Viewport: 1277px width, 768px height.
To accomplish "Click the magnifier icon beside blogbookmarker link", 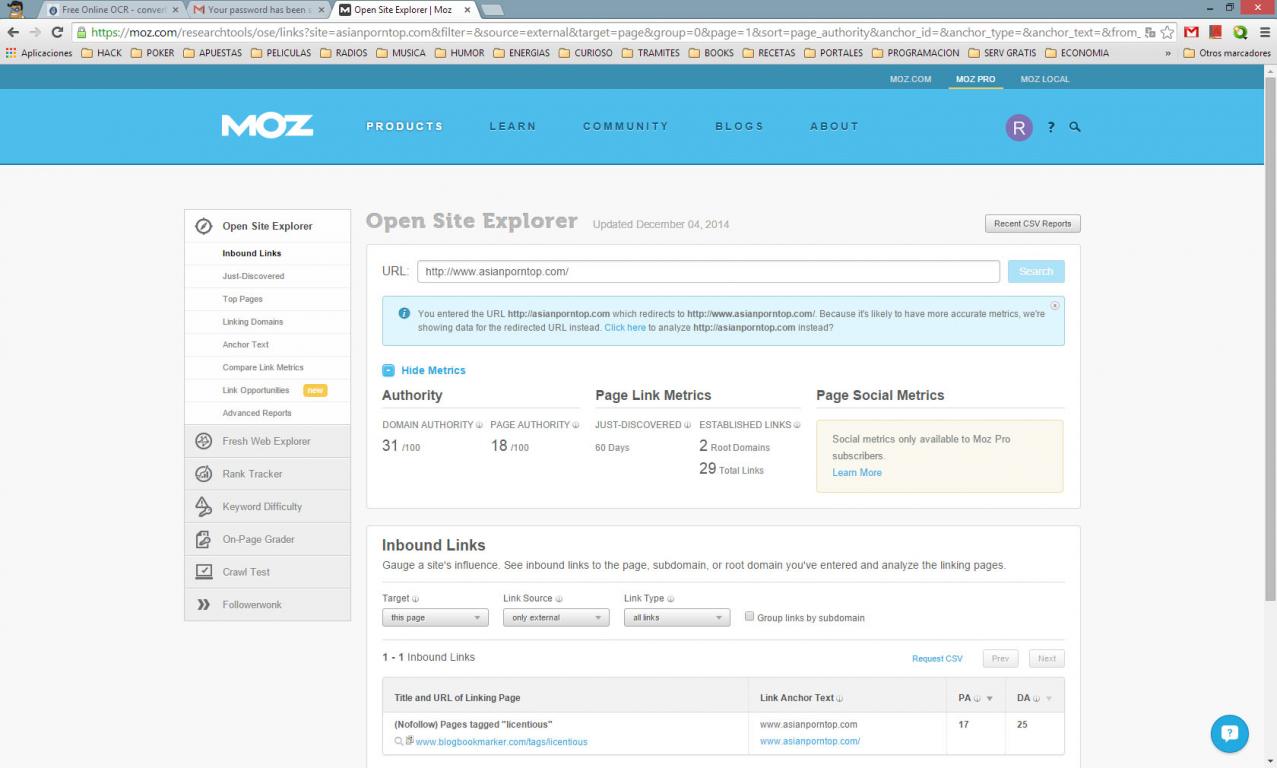I will 399,741.
